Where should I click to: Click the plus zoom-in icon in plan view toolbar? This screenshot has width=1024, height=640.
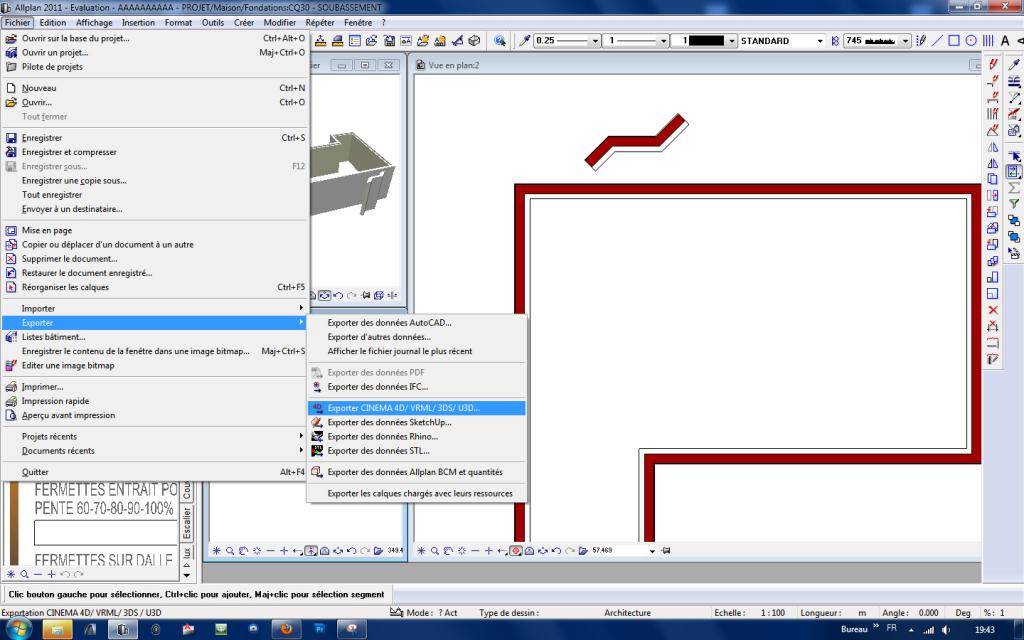coord(488,551)
